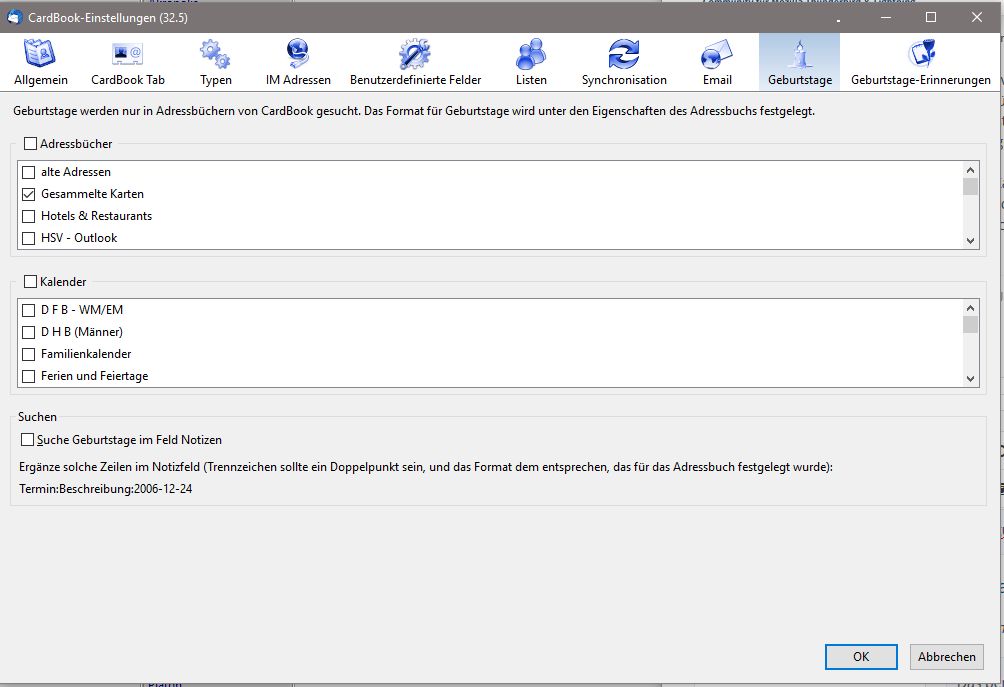Screen dimensions: 1004x687
Task: Toggle the Kalender group checkbox
Action: (30, 281)
